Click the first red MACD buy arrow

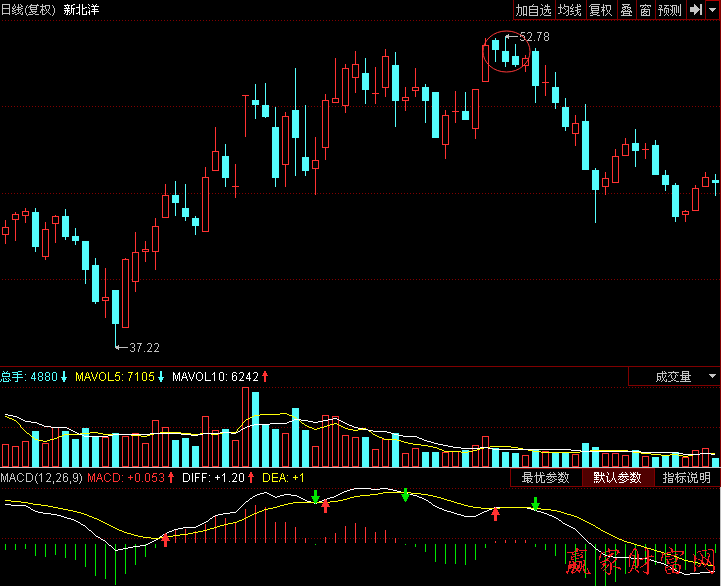[165, 540]
